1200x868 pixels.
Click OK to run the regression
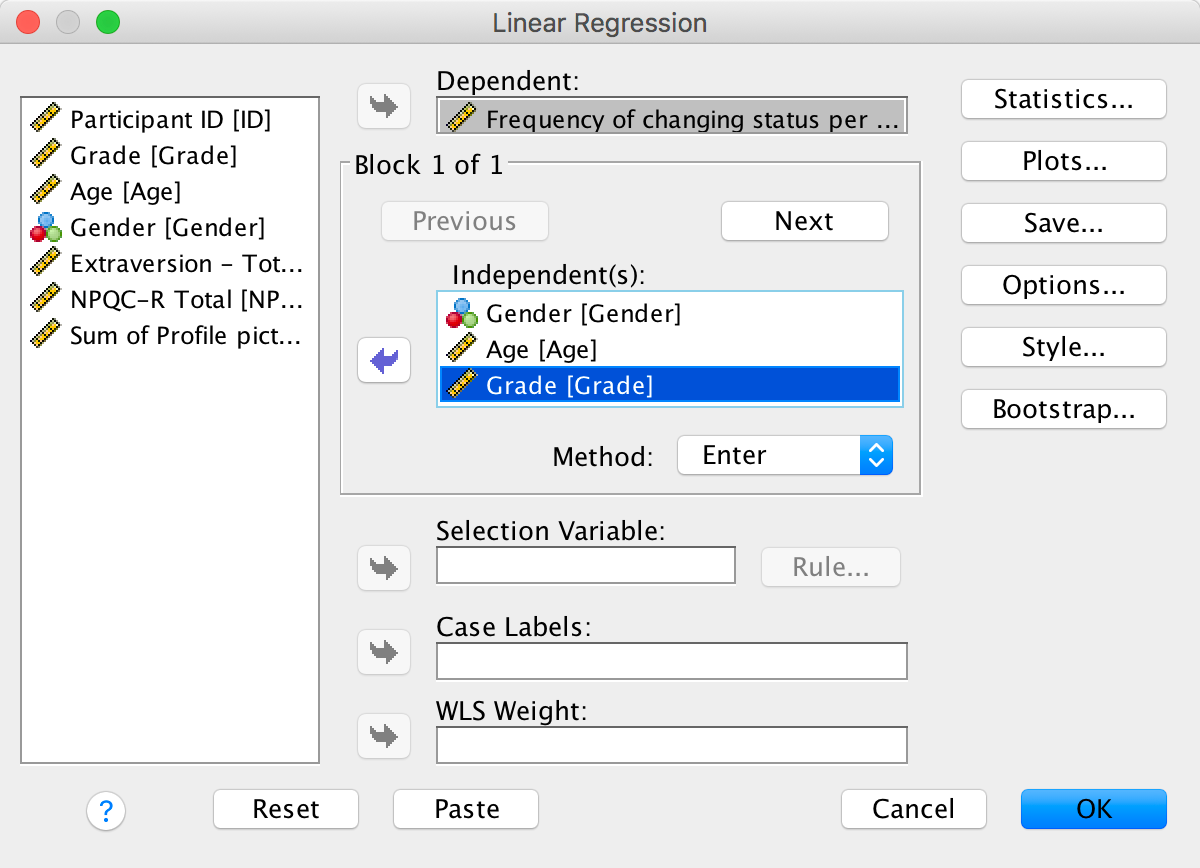pyautogui.click(x=1093, y=809)
